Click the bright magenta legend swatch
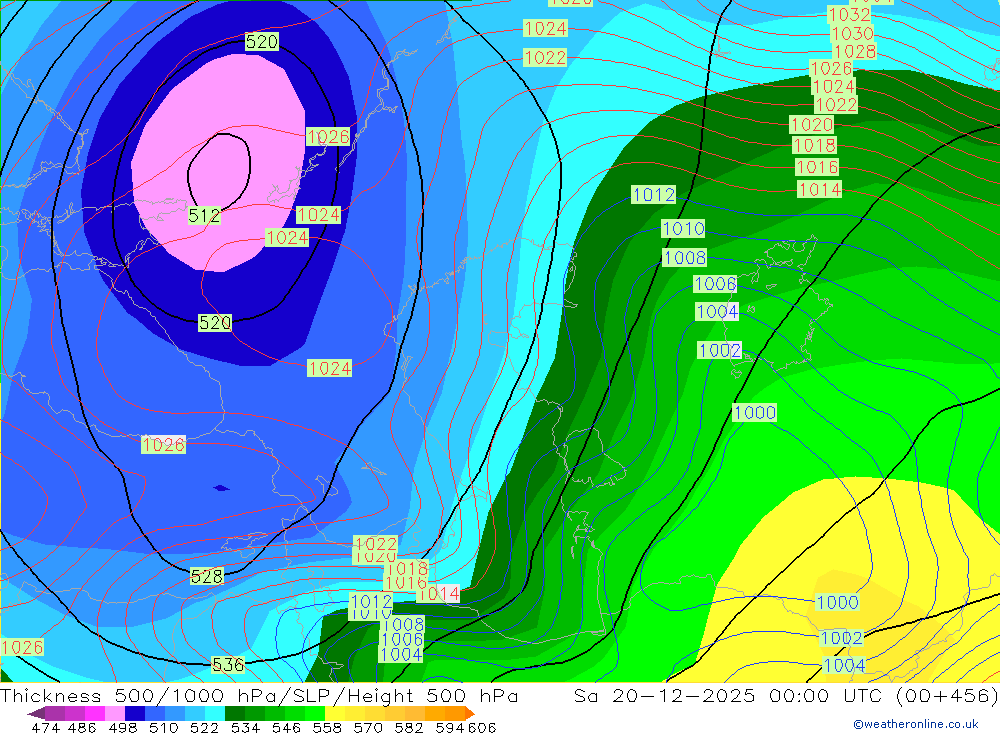Viewport: 1000px width, 733px height. (94, 713)
